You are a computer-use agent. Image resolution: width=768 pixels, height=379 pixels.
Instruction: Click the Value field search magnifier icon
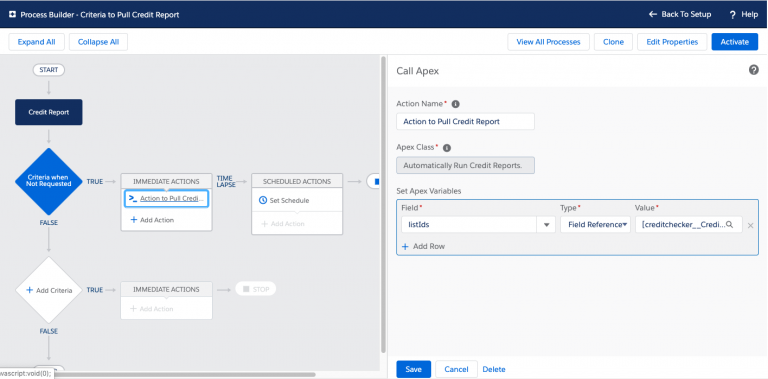point(729,225)
